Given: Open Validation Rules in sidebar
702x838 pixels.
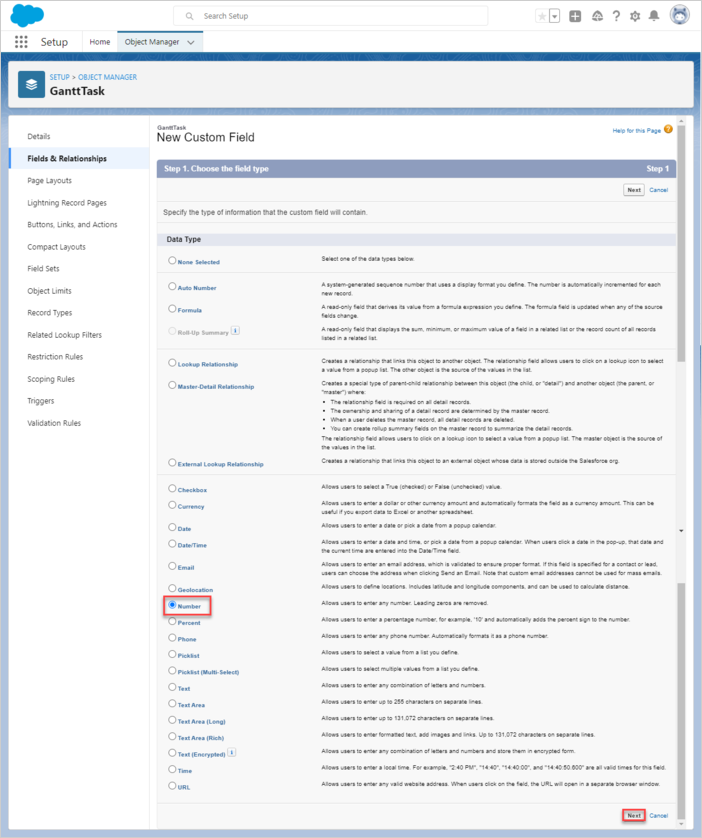Looking at the screenshot, I should [54, 423].
